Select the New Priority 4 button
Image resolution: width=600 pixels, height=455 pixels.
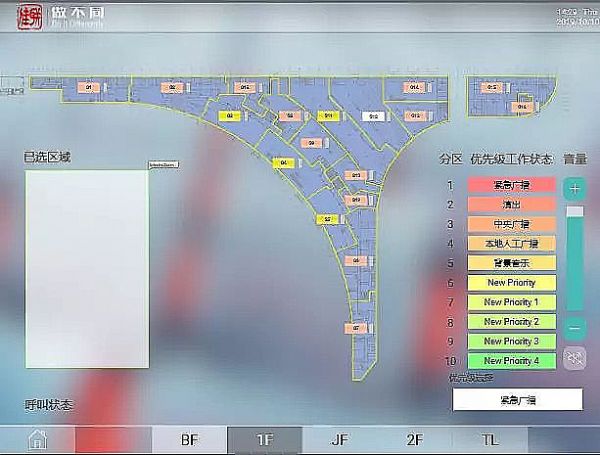click(x=510, y=360)
